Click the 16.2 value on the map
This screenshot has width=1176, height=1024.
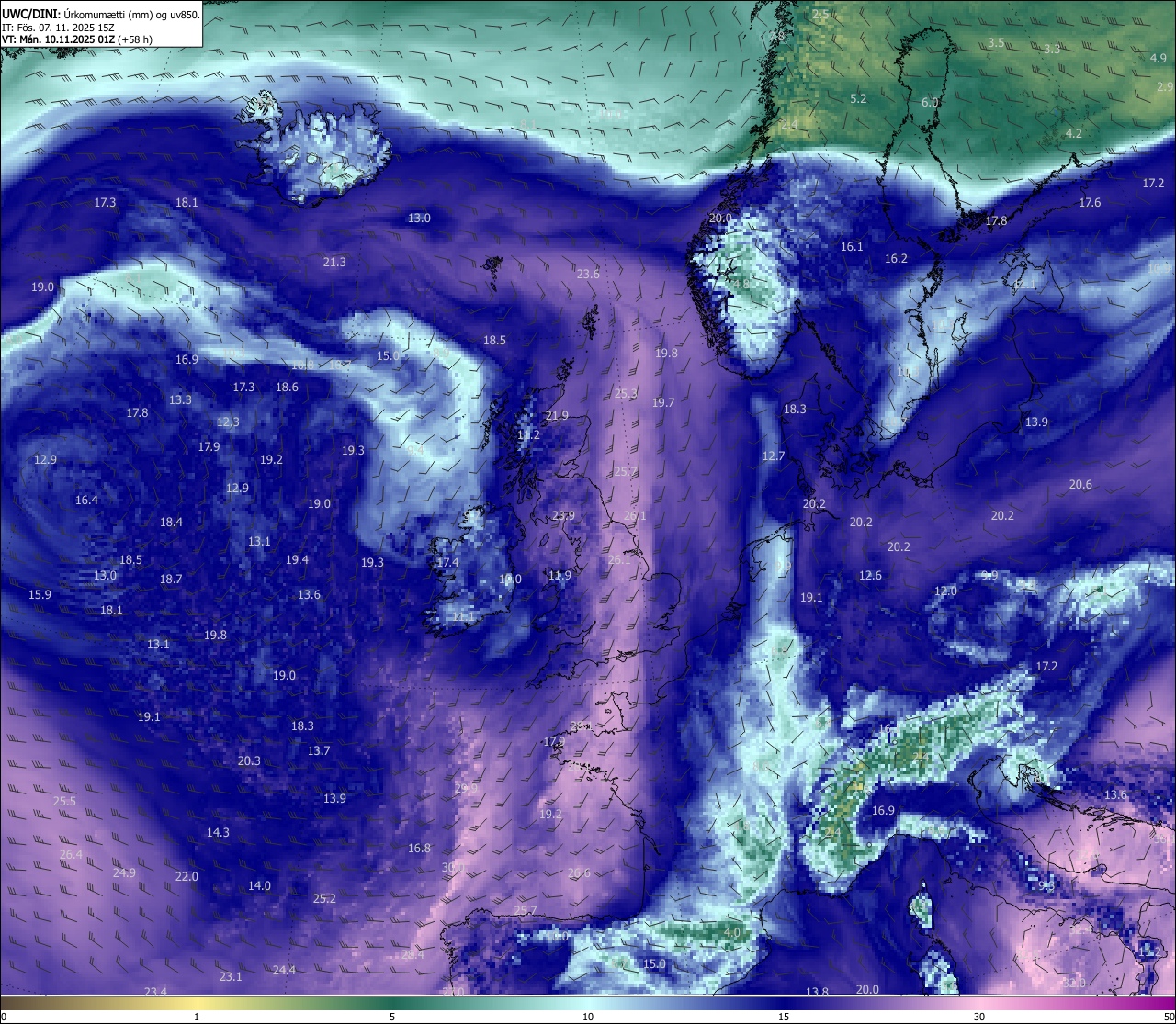(896, 258)
